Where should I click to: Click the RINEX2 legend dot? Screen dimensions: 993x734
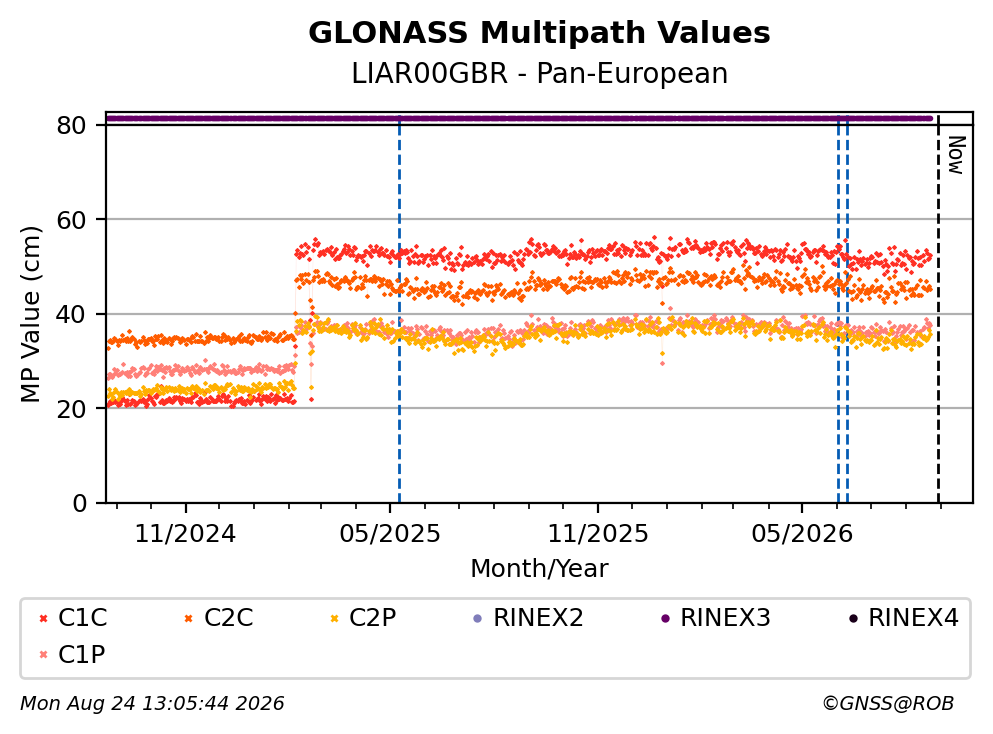pyautogui.click(x=478, y=619)
